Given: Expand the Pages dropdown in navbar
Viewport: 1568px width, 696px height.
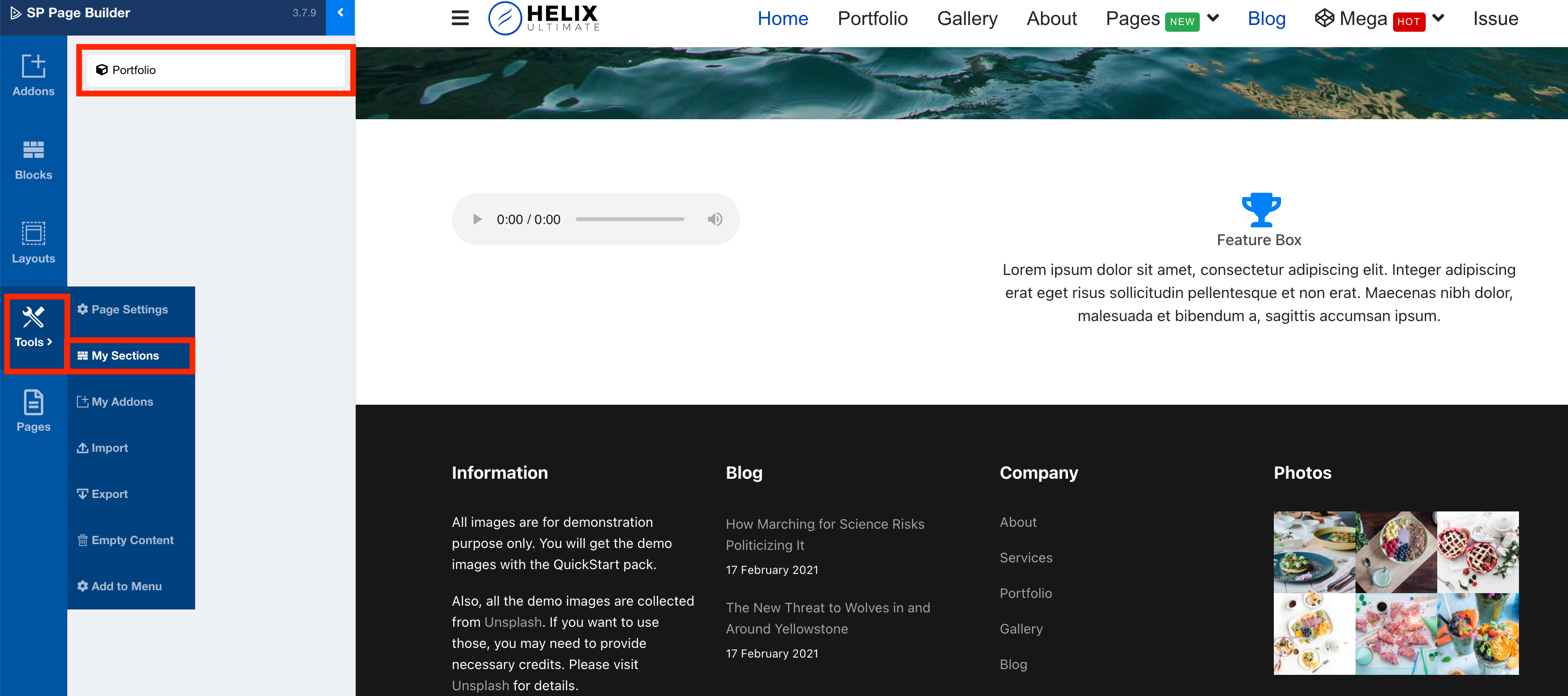Looking at the screenshot, I should point(1213,18).
